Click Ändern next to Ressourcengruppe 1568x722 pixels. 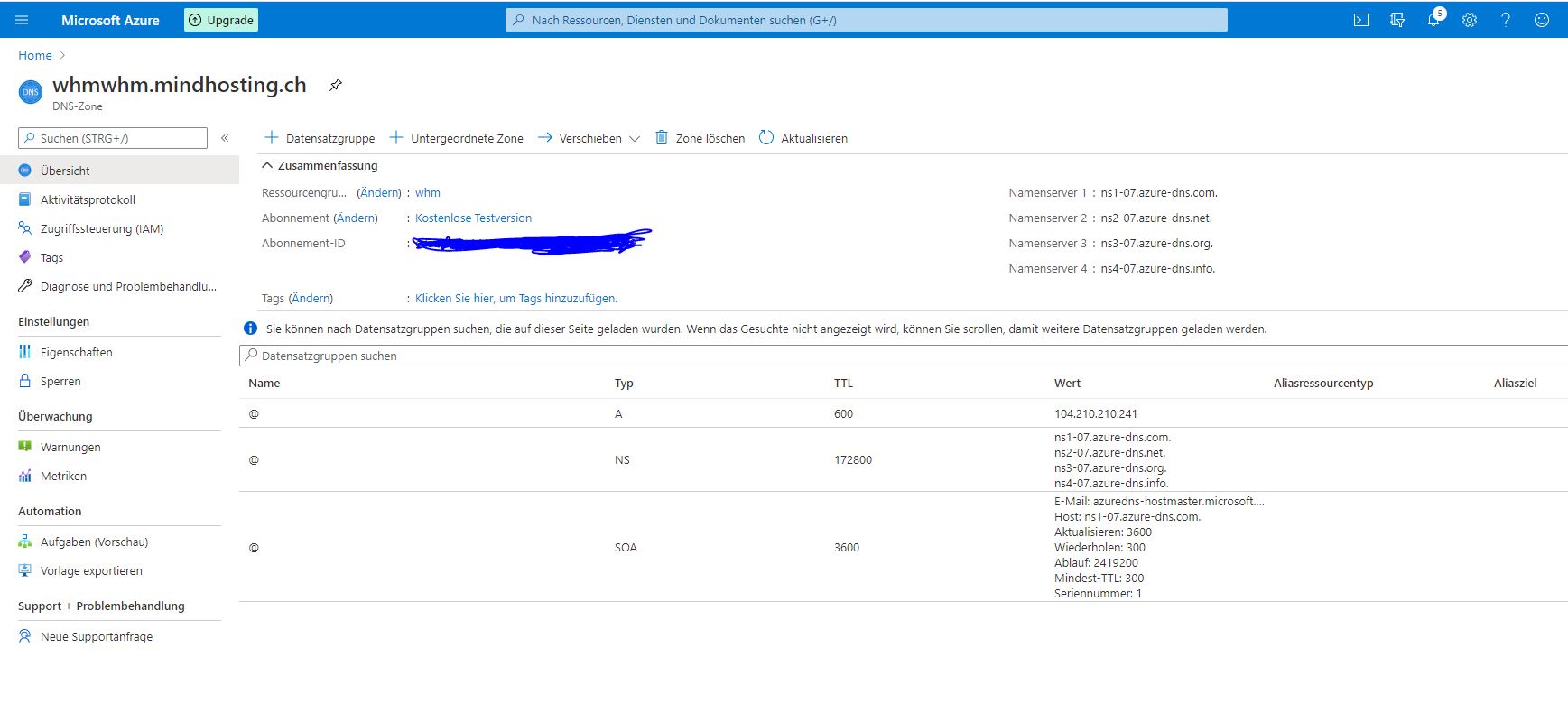(379, 193)
